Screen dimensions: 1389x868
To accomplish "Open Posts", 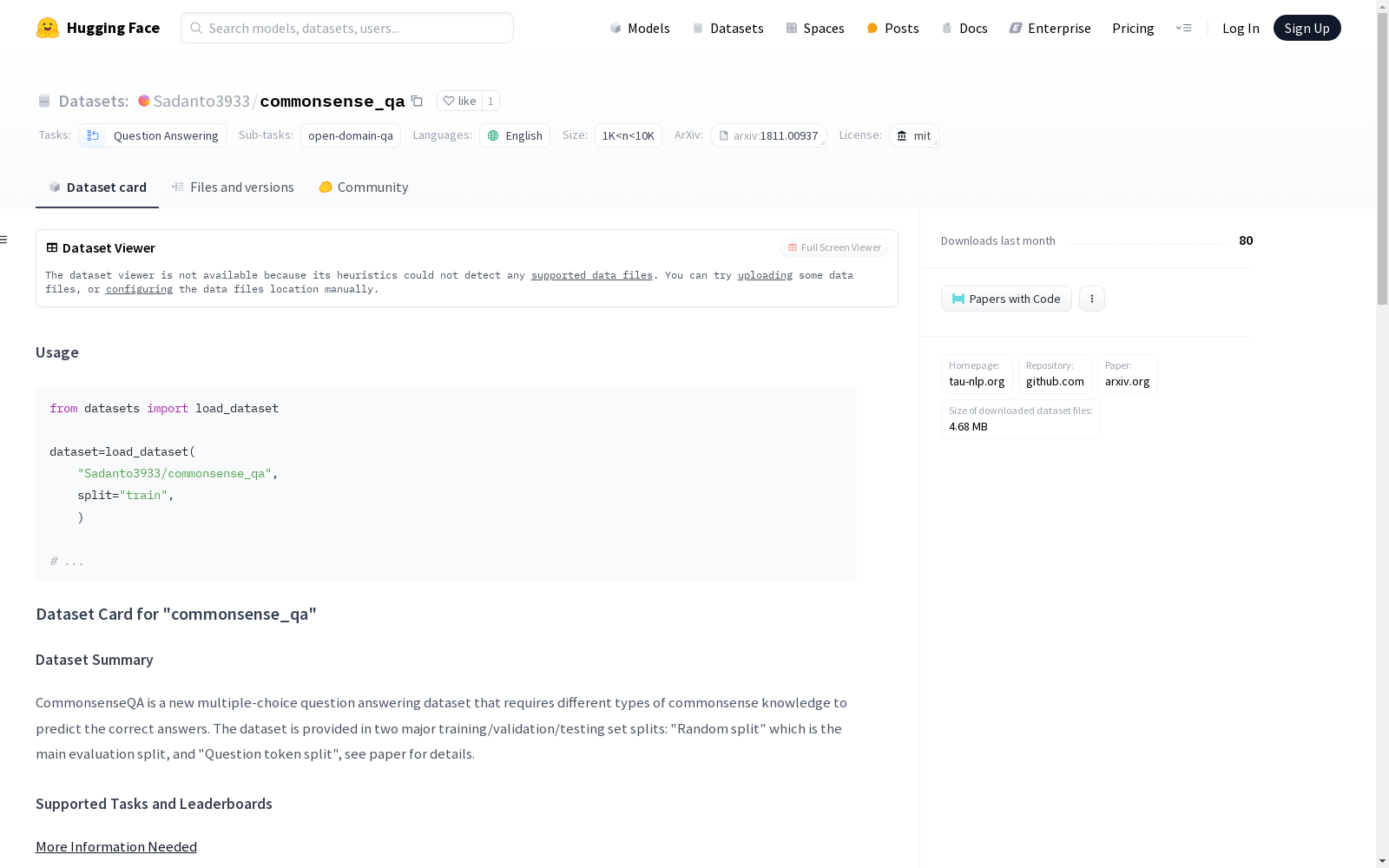I will point(892,28).
